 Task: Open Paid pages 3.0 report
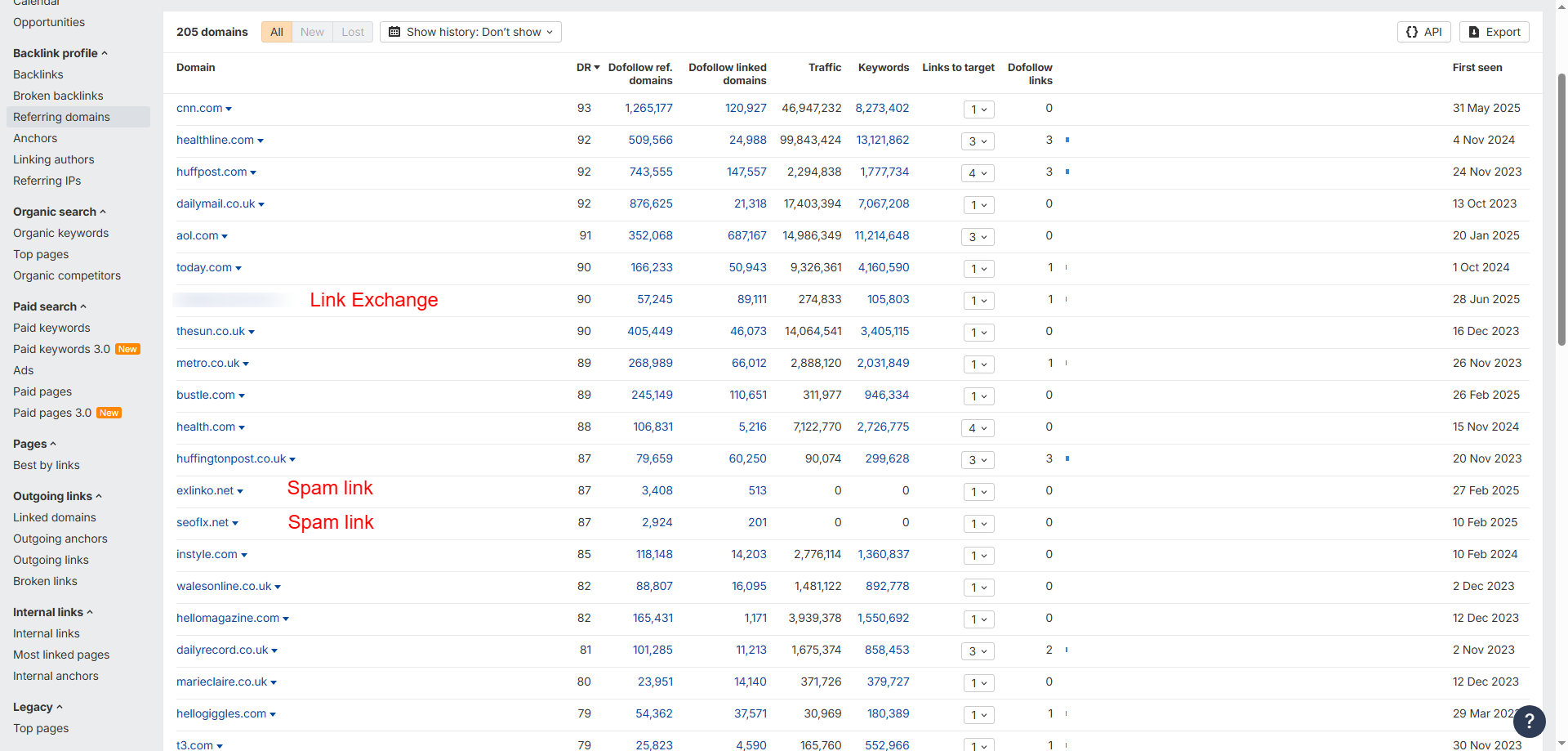point(52,413)
